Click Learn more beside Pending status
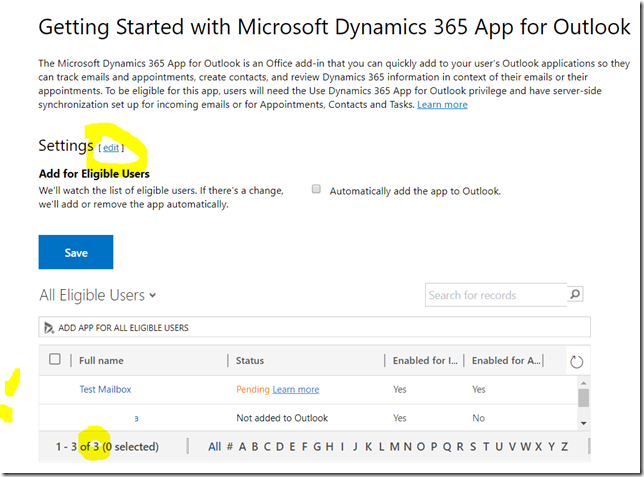The width and height of the screenshot is (644, 477). pyautogui.click(x=296, y=390)
